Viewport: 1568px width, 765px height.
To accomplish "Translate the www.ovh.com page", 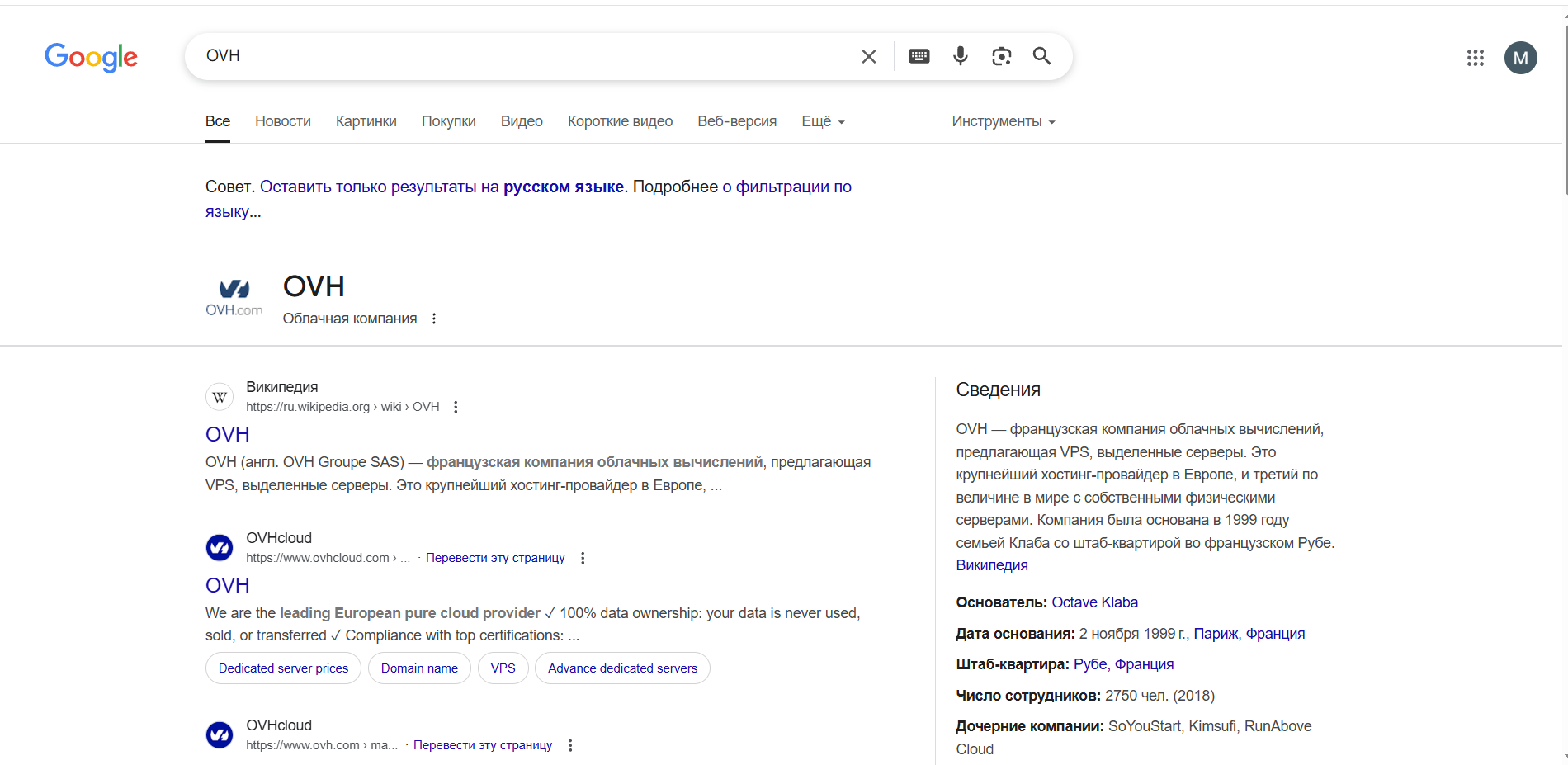I will (483, 745).
